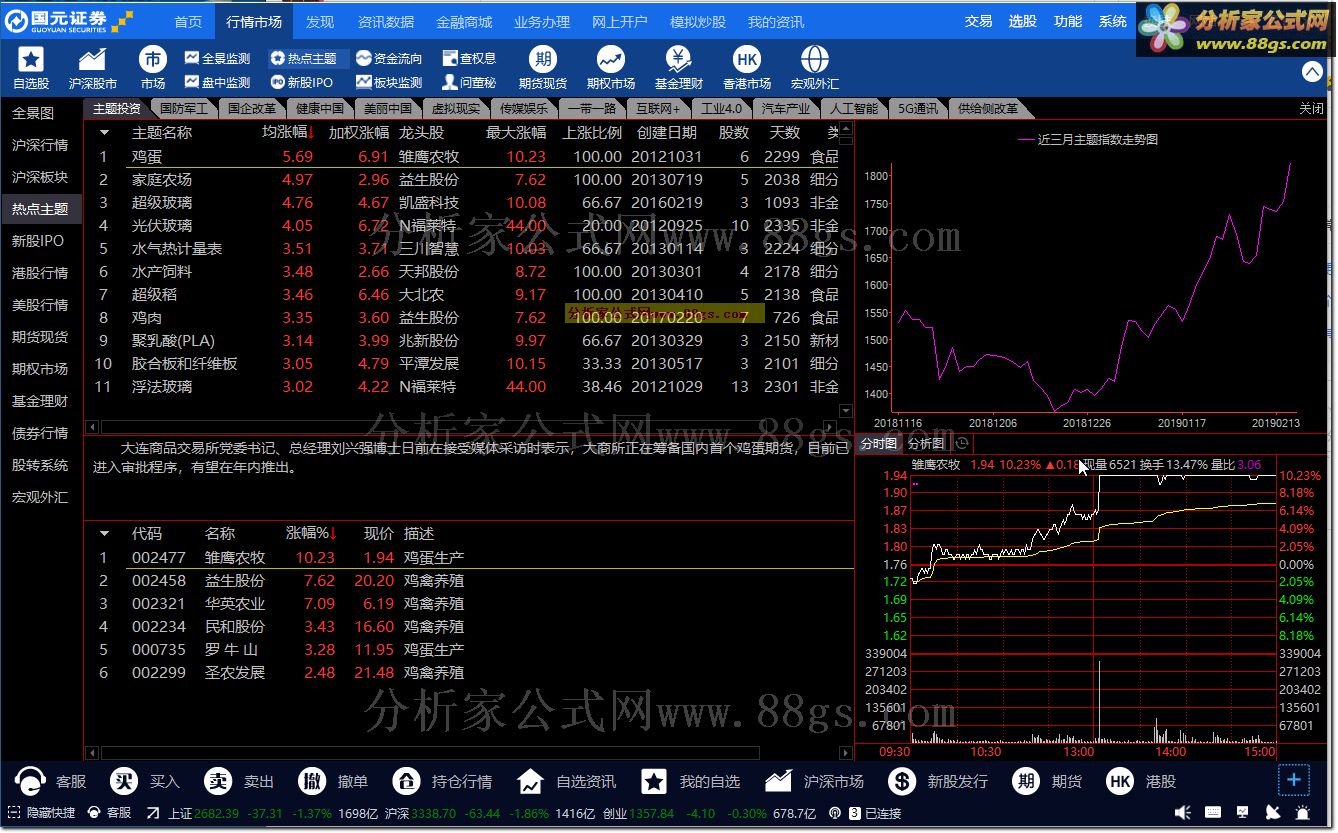Click the theme table scroll-up arrow

847,131
